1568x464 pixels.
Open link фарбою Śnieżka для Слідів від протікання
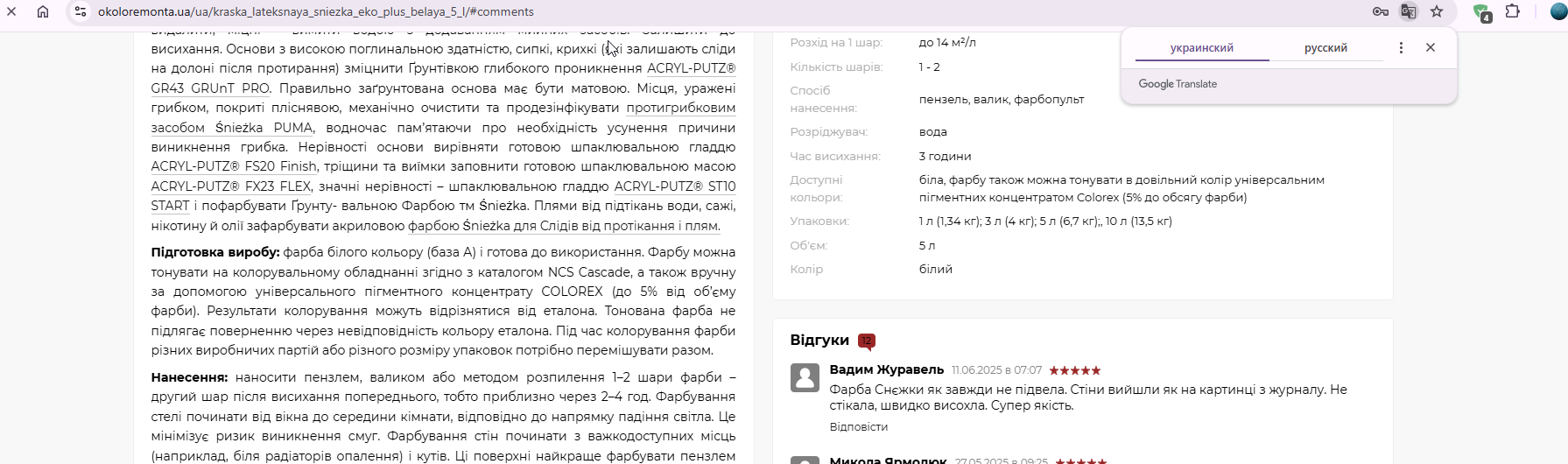563,226
